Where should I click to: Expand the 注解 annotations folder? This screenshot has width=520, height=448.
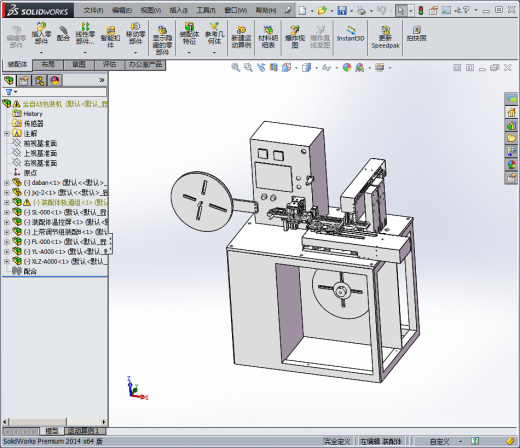coord(7,134)
